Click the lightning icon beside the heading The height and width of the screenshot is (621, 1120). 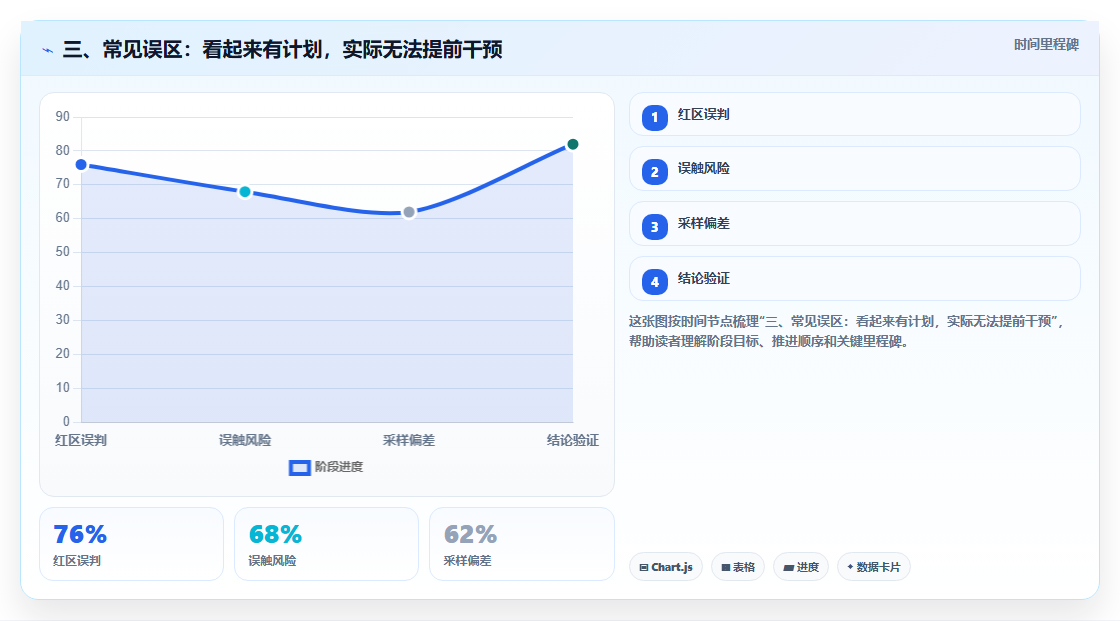click(48, 50)
